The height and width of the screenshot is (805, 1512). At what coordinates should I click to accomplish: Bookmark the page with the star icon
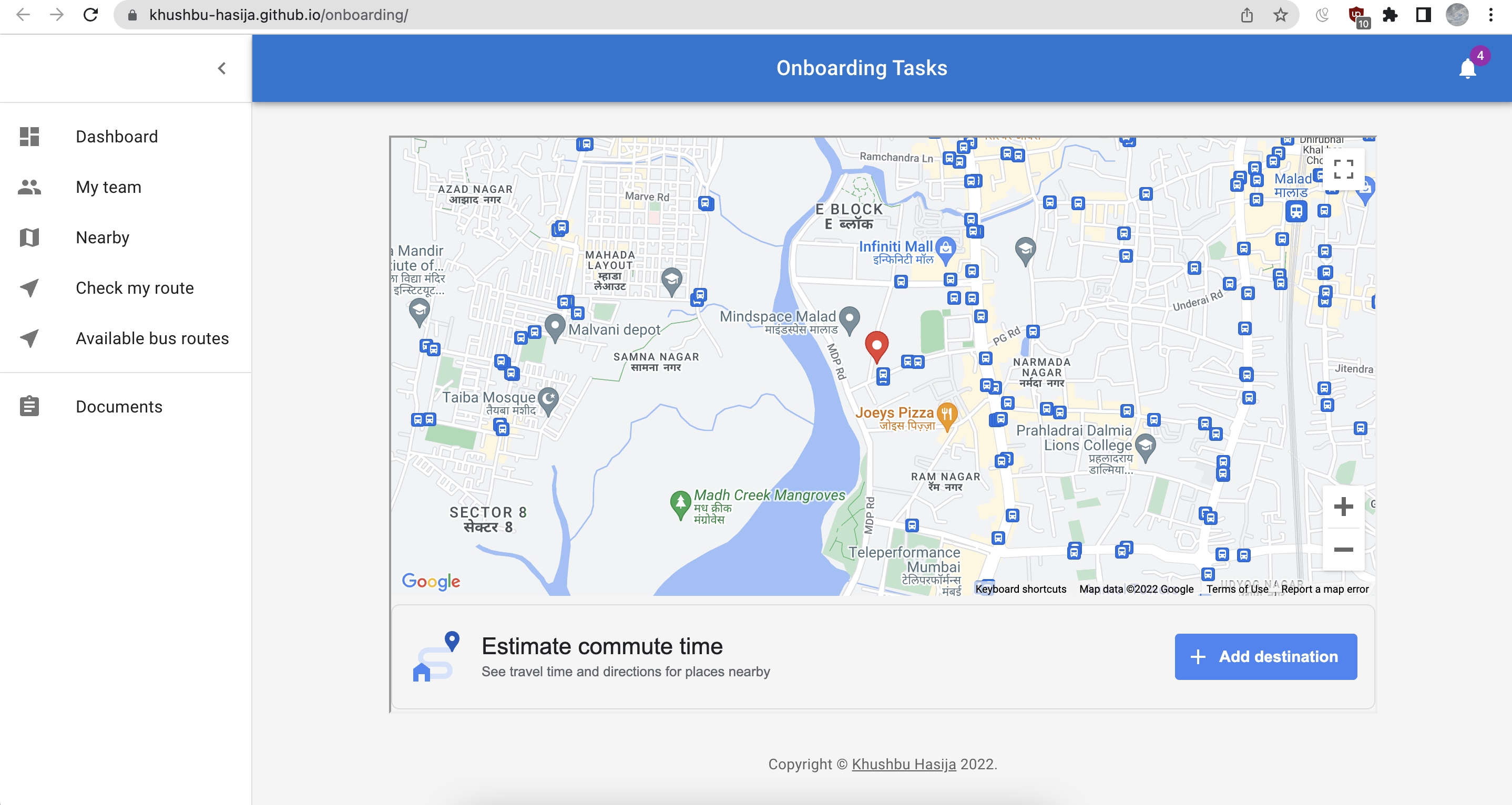[x=1280, y=15]
